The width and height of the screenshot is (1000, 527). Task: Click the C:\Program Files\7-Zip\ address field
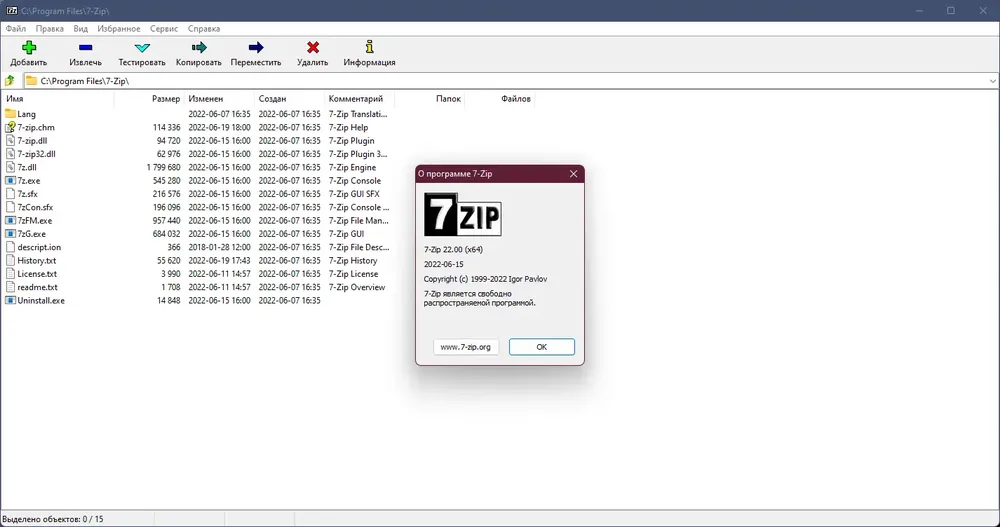(x=510, y=81)
